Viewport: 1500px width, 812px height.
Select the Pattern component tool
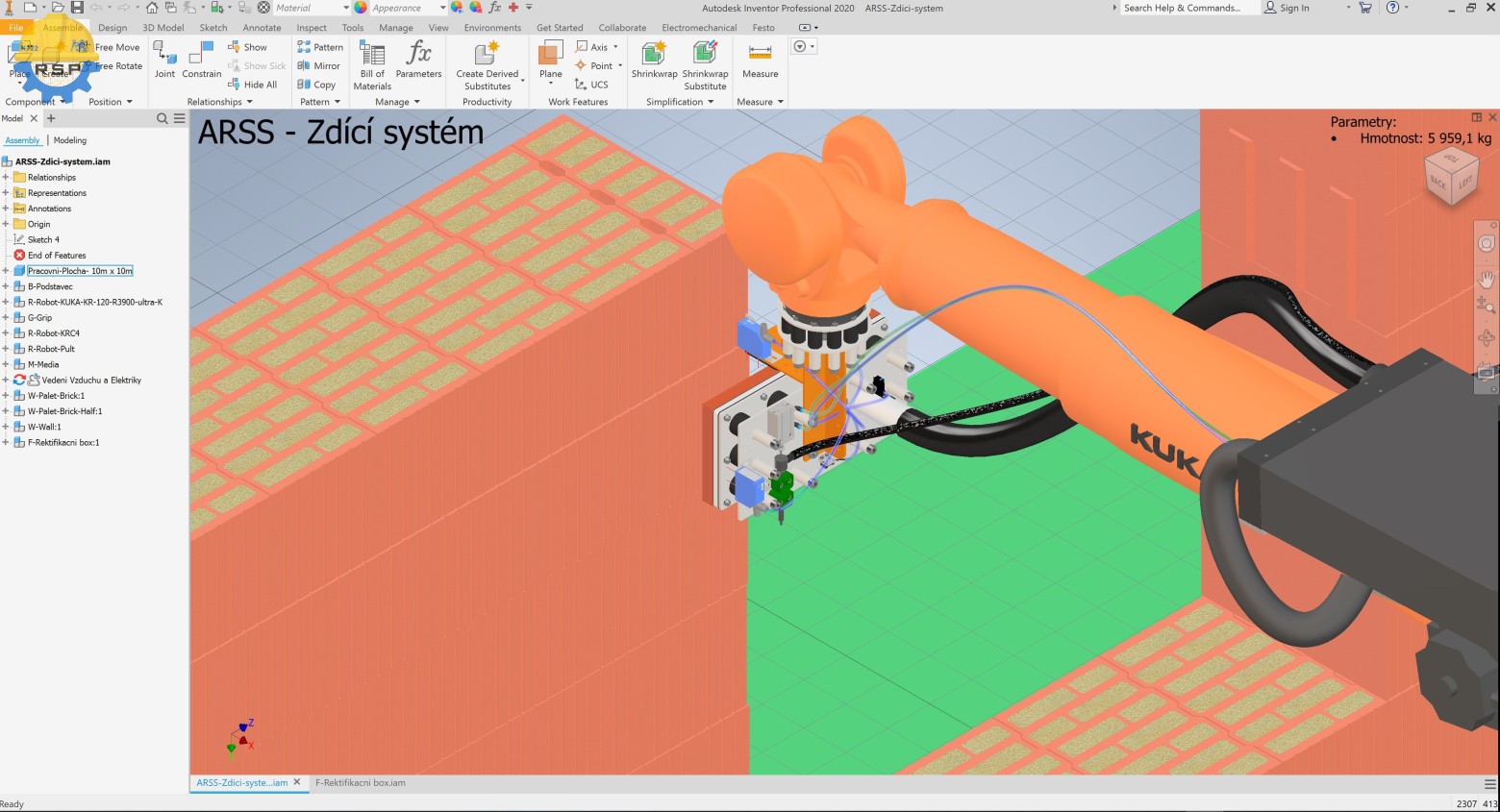(x=320, y=47)
